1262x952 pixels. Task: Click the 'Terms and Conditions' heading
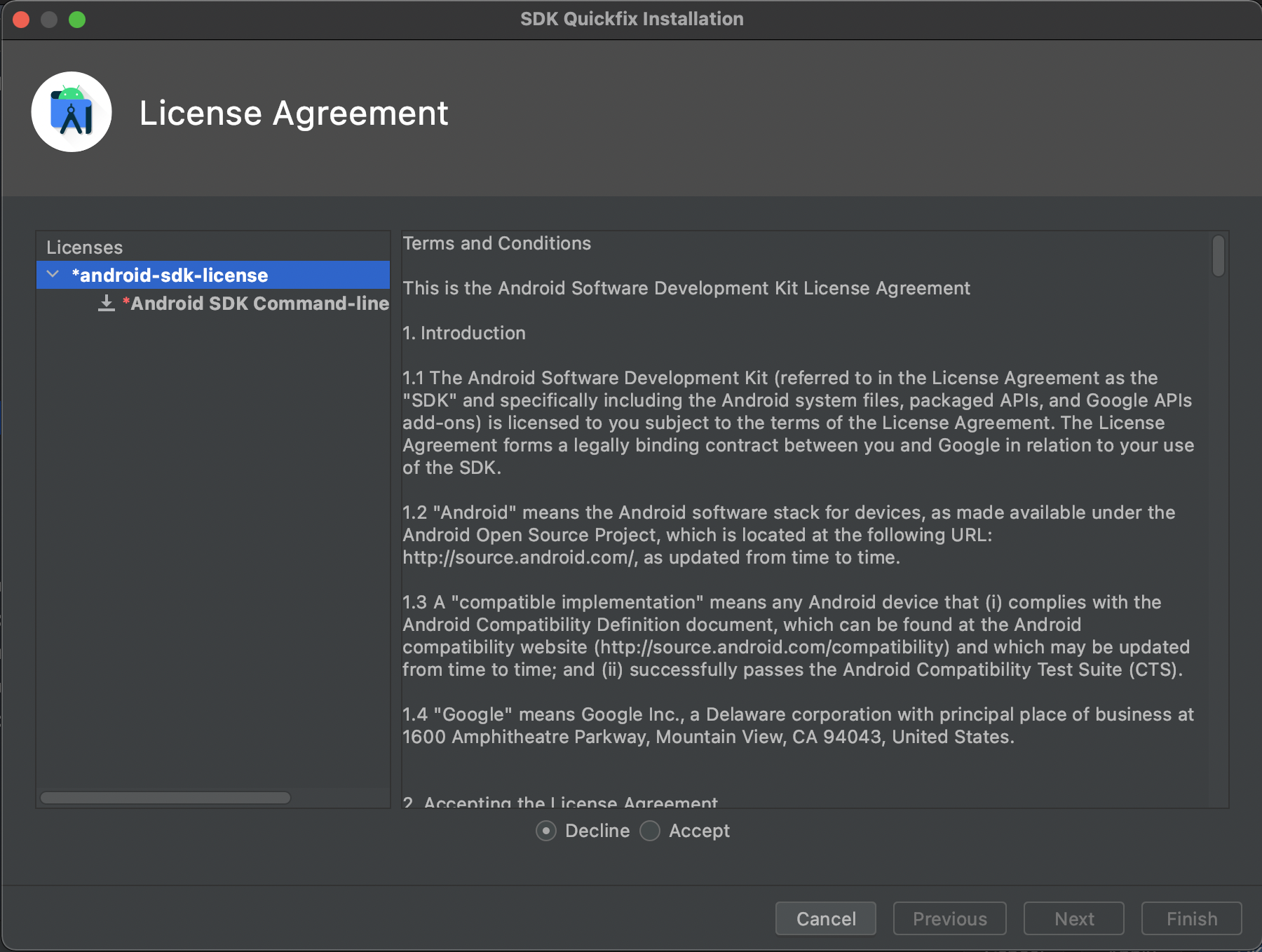point(497,243)
